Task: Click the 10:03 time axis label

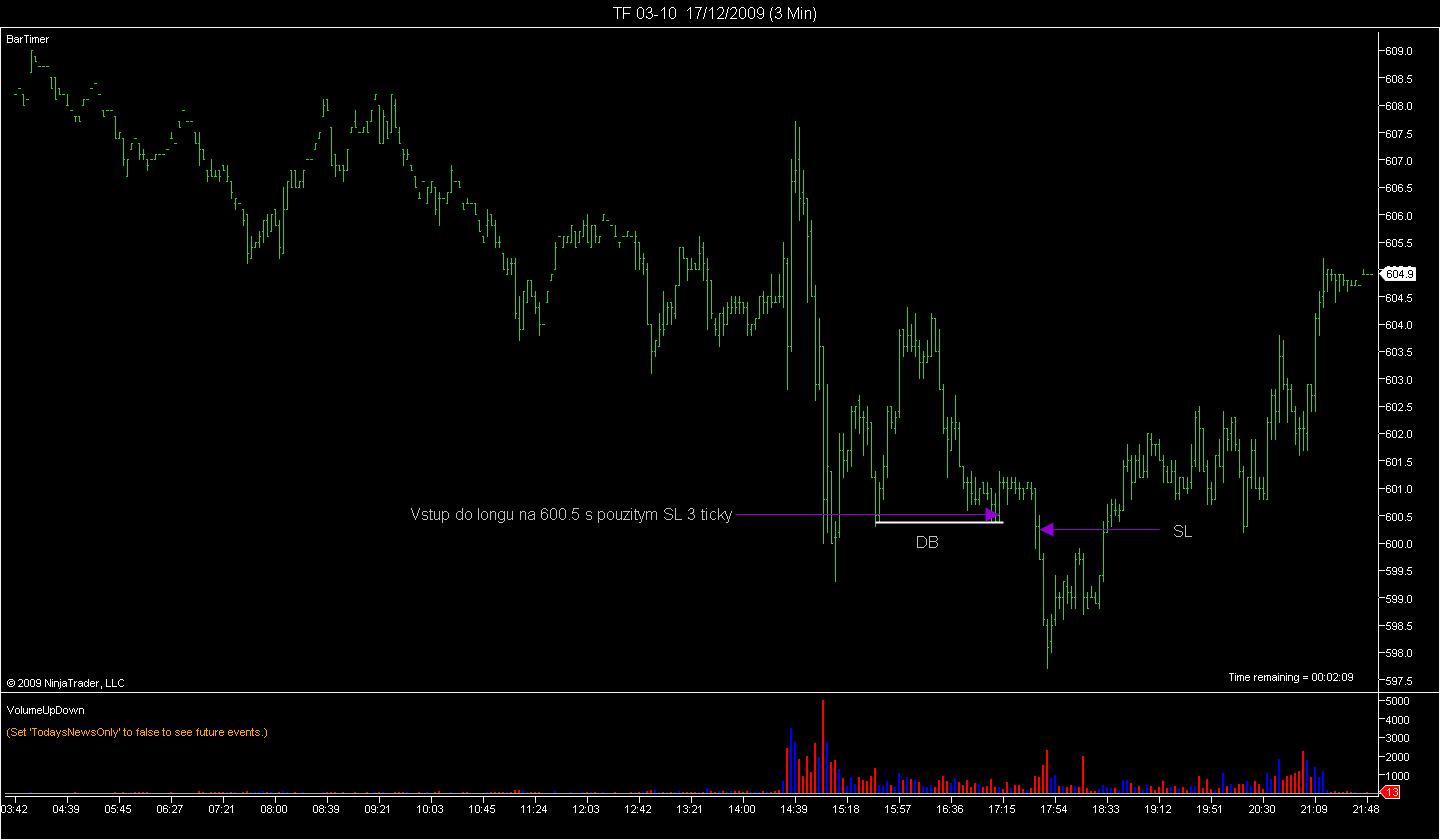Action: [x=430, y=809]
